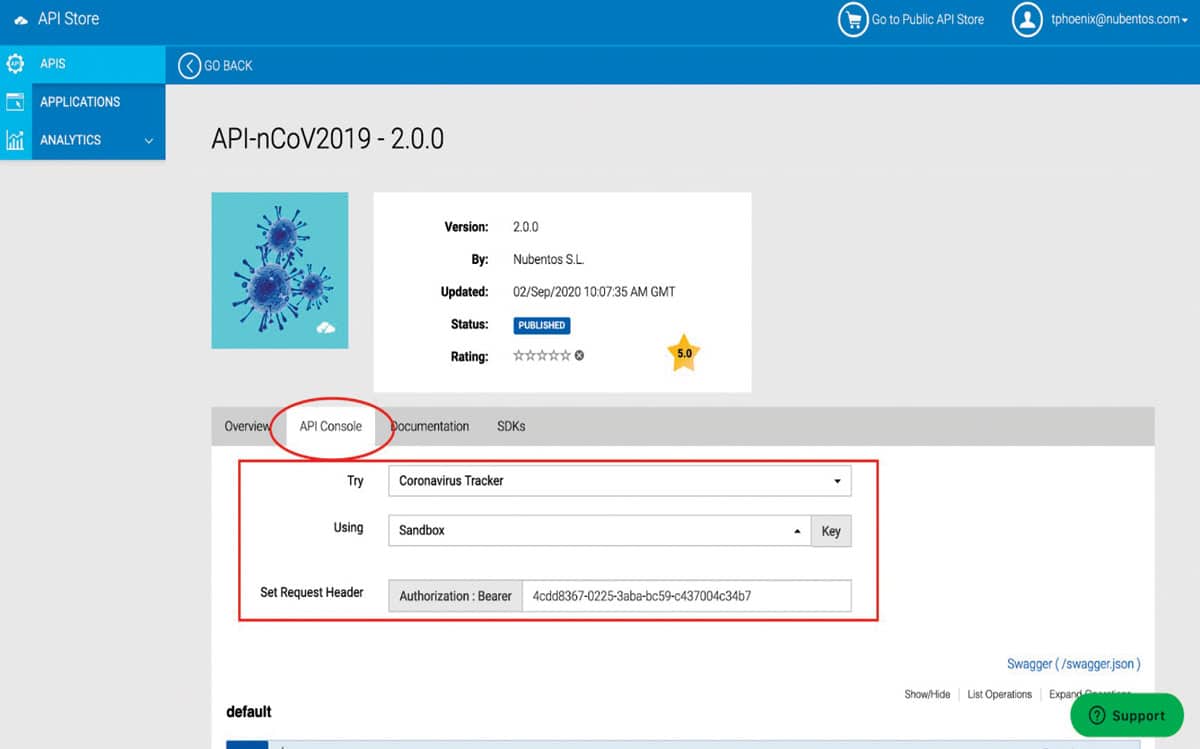The height and width of the screenshot is (749, 1200).
Task: Click the gold 5.0 star badge
Action: (684, 353)
